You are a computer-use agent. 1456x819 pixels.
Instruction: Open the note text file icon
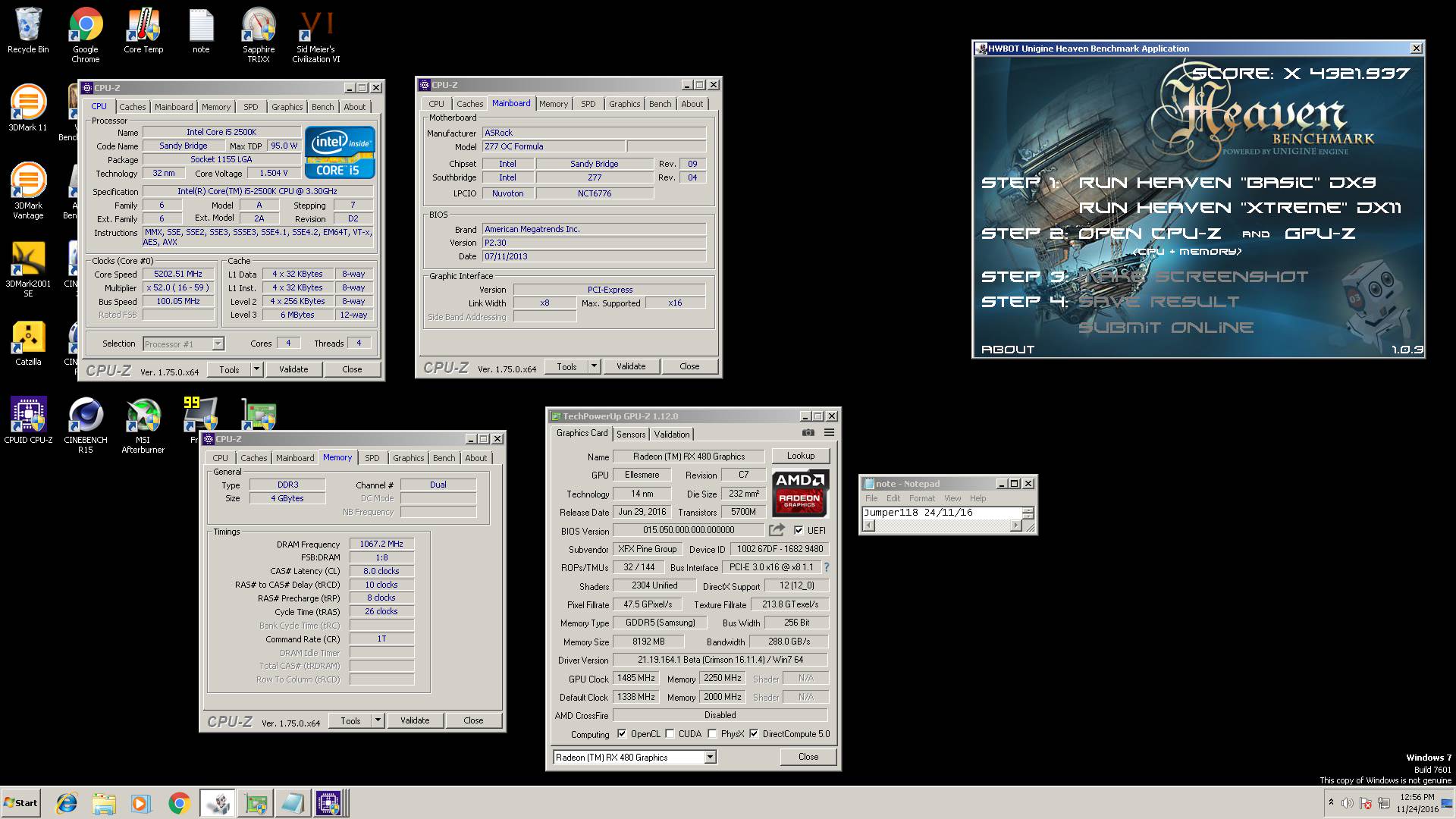201,30
